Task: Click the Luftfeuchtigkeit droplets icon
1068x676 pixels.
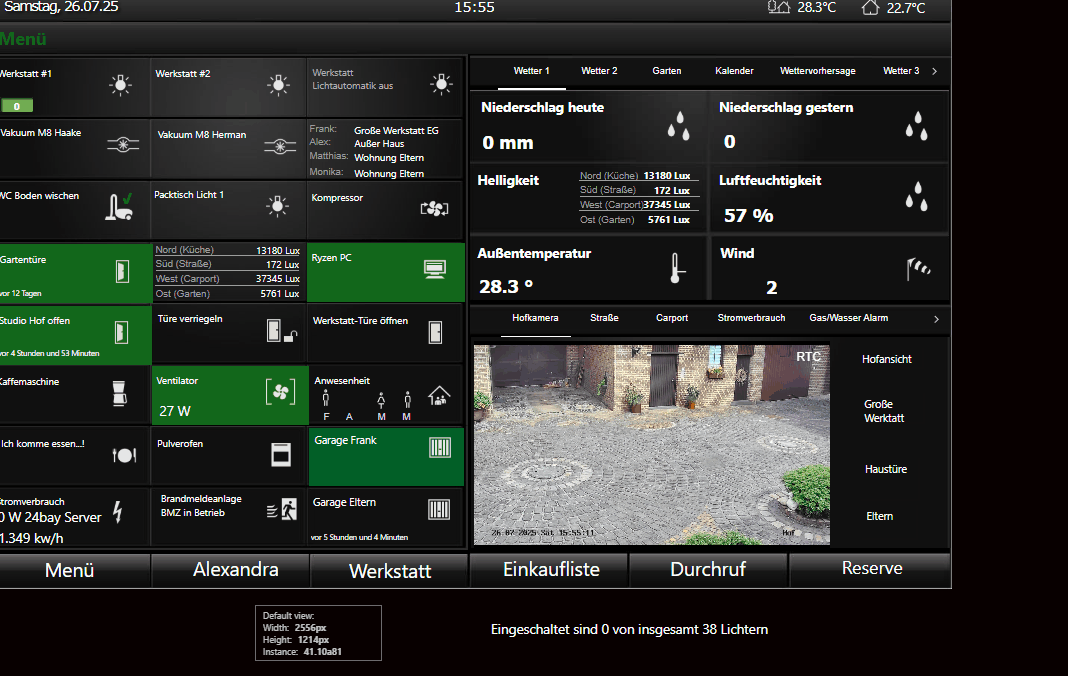Action: click(917, 196)
